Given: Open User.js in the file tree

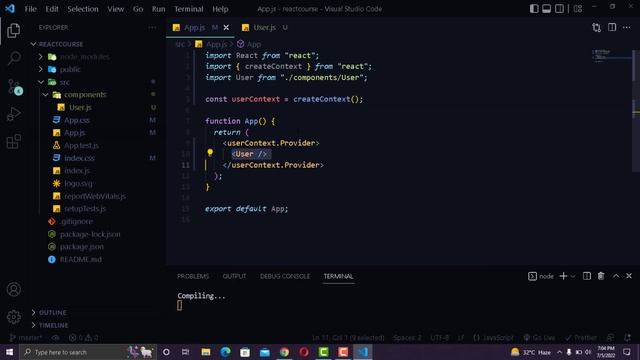Looking at the screenshot, I should (x=80, y=107).
